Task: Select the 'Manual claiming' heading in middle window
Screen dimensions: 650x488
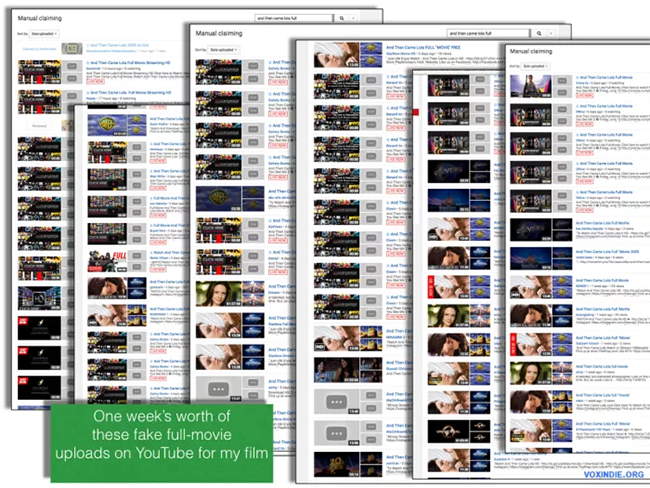Action: point(219,33)
